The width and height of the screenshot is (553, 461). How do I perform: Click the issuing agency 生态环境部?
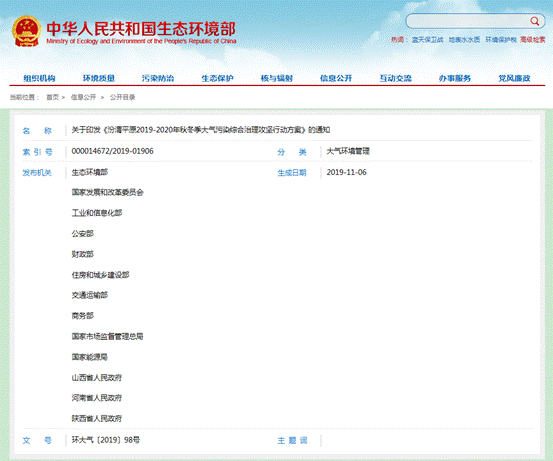[90, 172]
